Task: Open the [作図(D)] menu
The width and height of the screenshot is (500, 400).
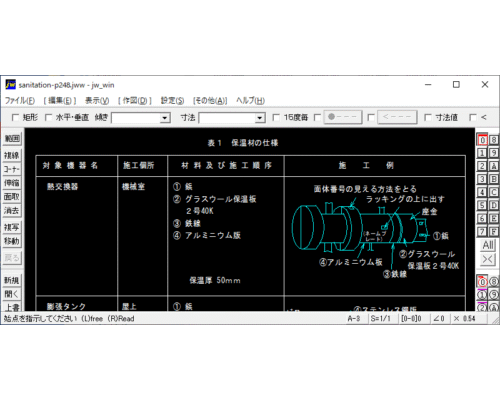Action: [135, 101]
